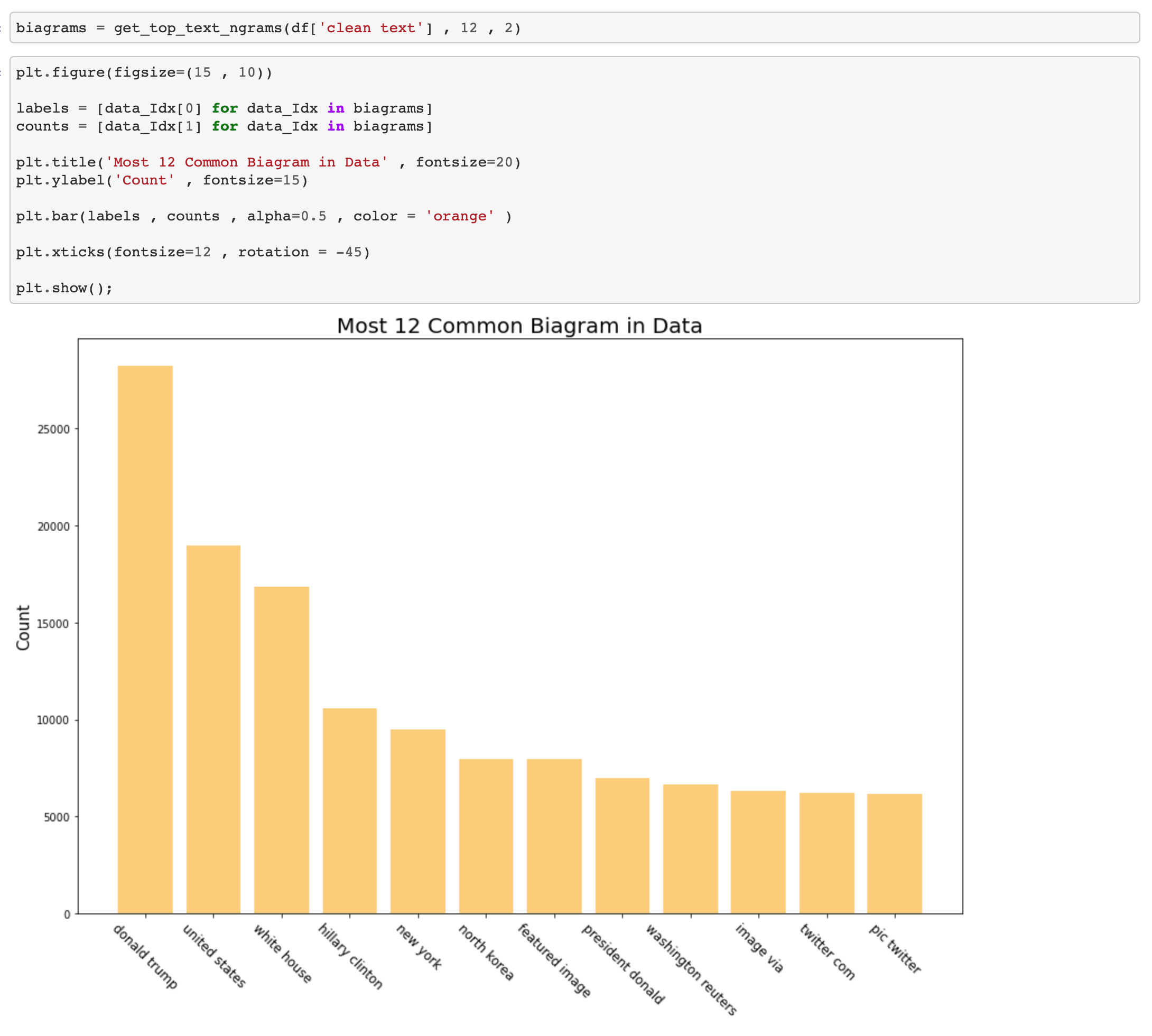Click the united states bar
The image size is (1152, 1036).
click(x=213, y=729)
